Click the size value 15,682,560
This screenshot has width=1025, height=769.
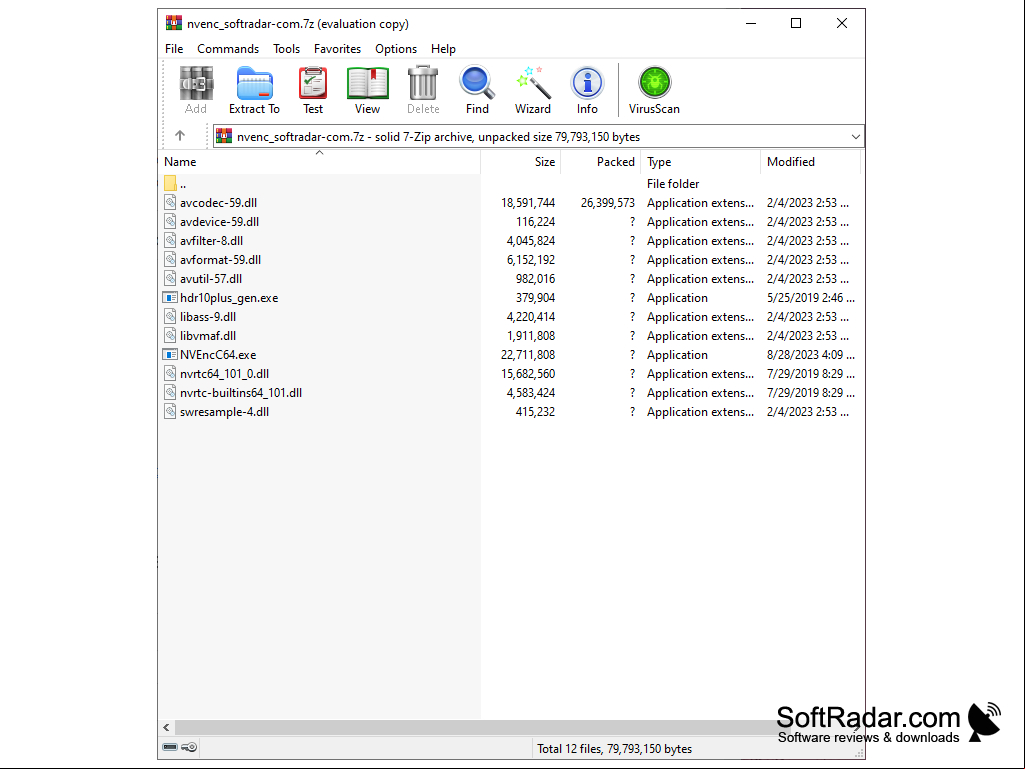528,373
